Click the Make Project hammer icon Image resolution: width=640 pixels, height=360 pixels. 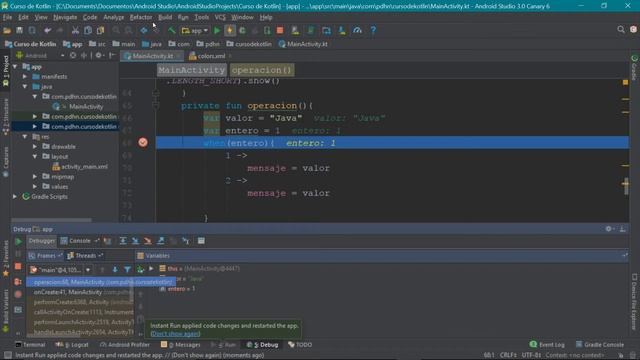(x=172, y=30)
